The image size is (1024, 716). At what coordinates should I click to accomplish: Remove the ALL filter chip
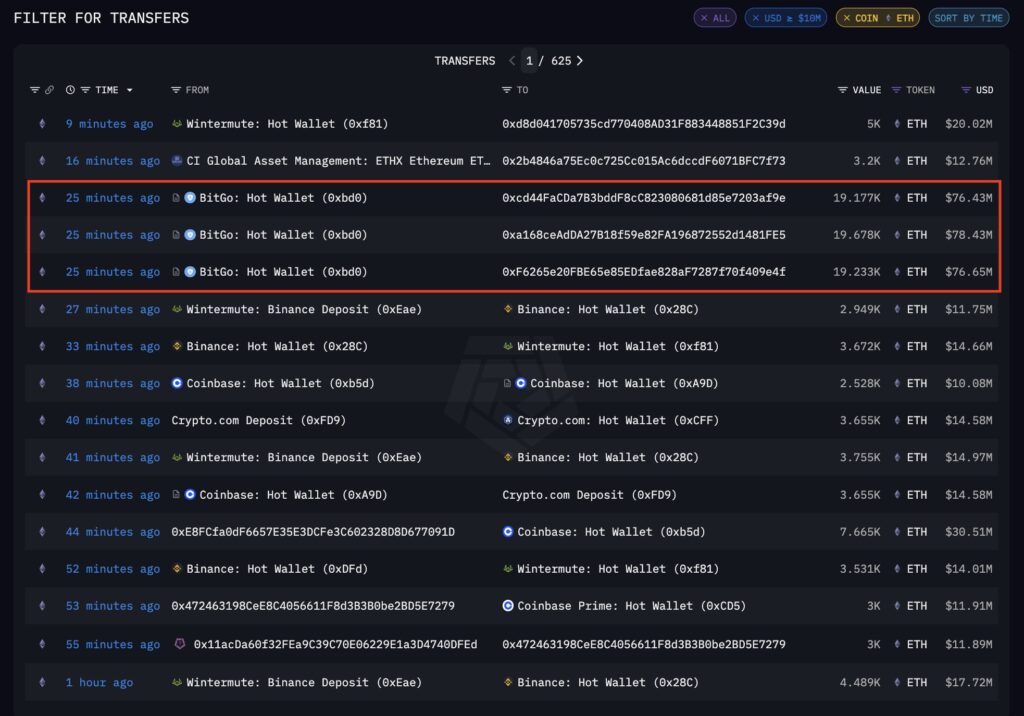pos(703,18)
